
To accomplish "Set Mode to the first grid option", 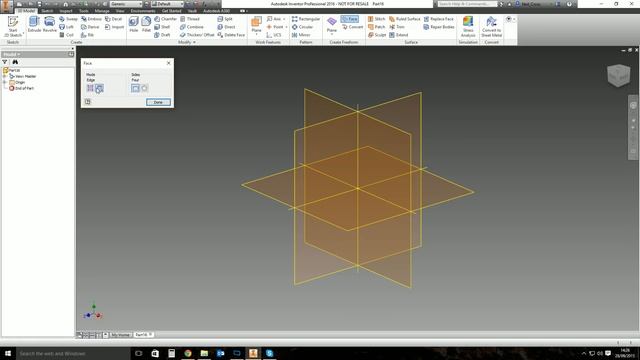I will pos(90,88).
